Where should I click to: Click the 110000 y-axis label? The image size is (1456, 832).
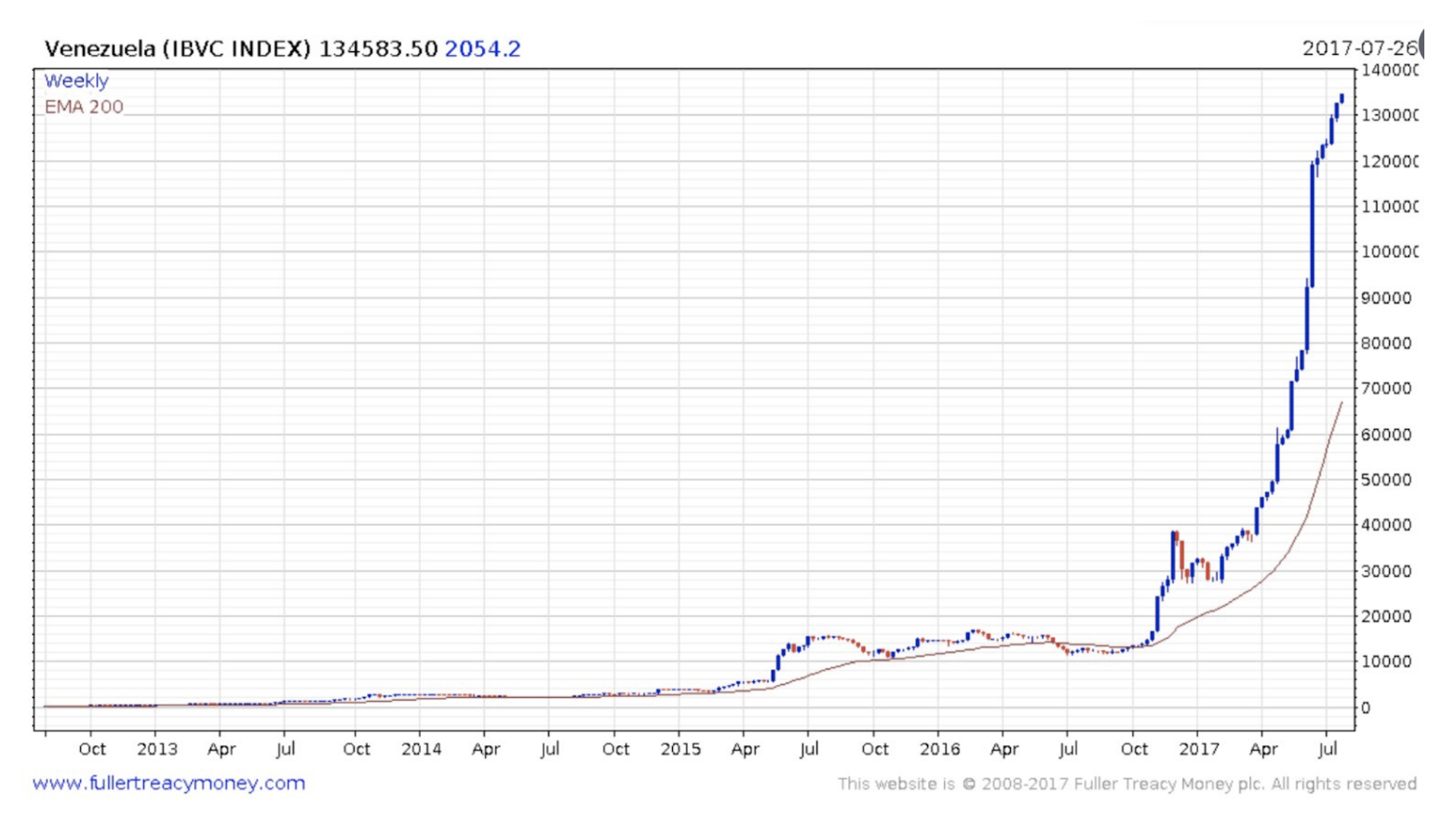[1390, 207]
